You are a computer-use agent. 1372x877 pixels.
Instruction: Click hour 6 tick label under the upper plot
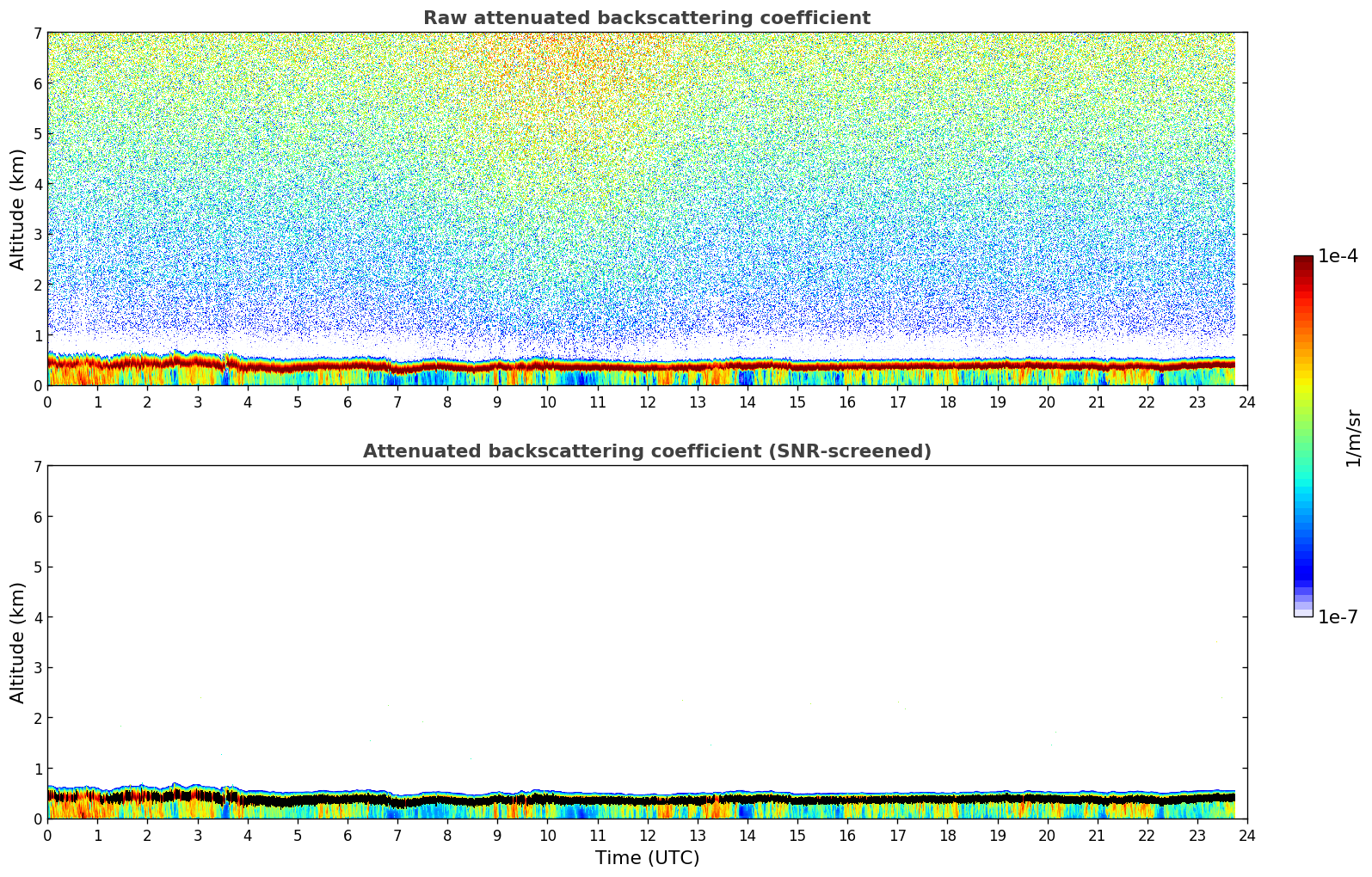click(348, 402)
